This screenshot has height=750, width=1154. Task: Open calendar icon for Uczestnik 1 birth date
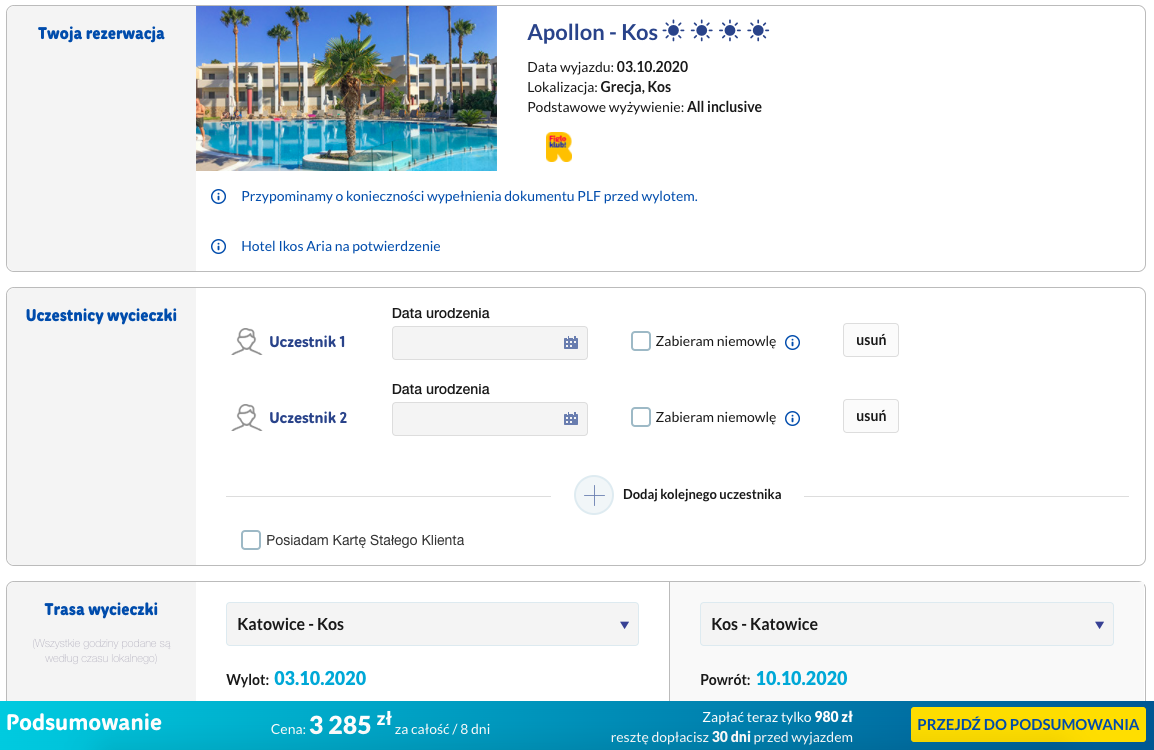coord(570,343)
